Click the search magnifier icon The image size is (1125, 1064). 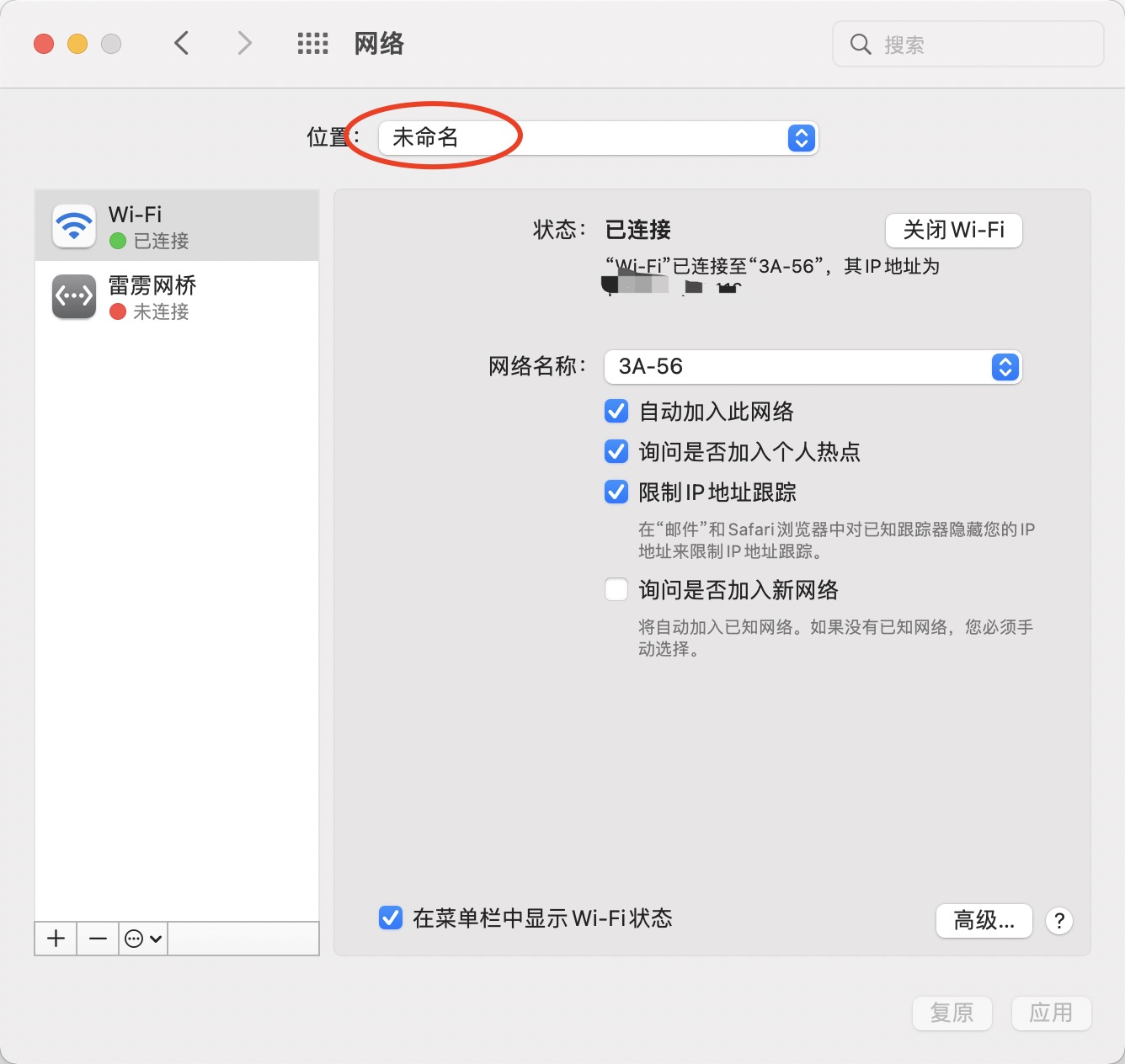coord(860,44)
